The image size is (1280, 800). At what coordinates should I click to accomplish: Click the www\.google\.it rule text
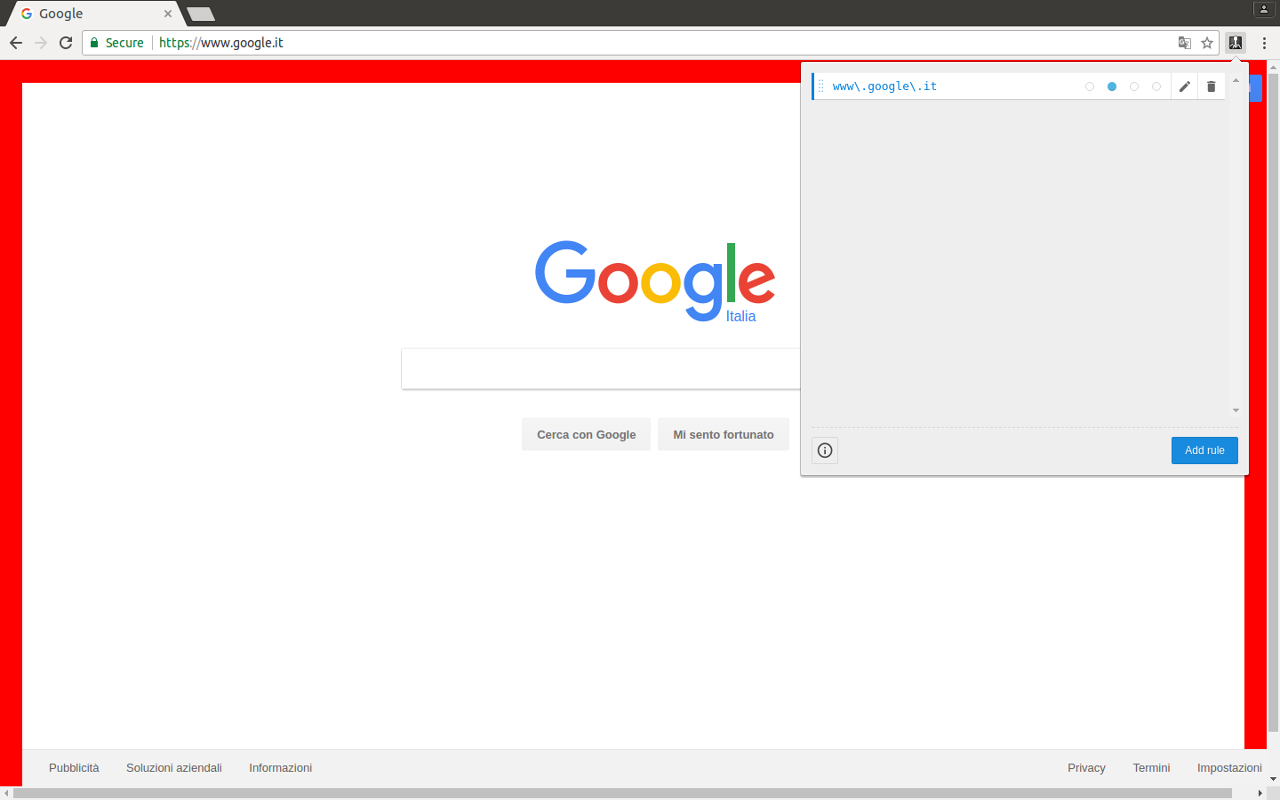[885, 87]
